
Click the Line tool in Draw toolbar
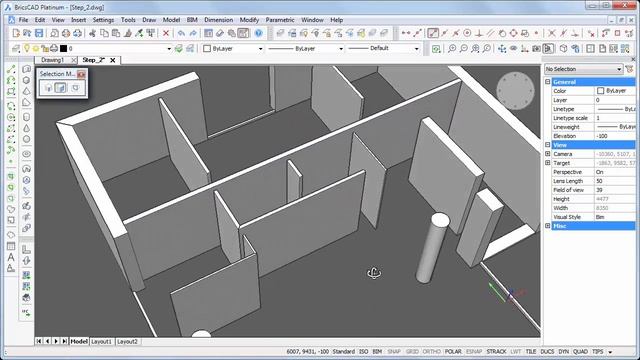tap(11, 70)
